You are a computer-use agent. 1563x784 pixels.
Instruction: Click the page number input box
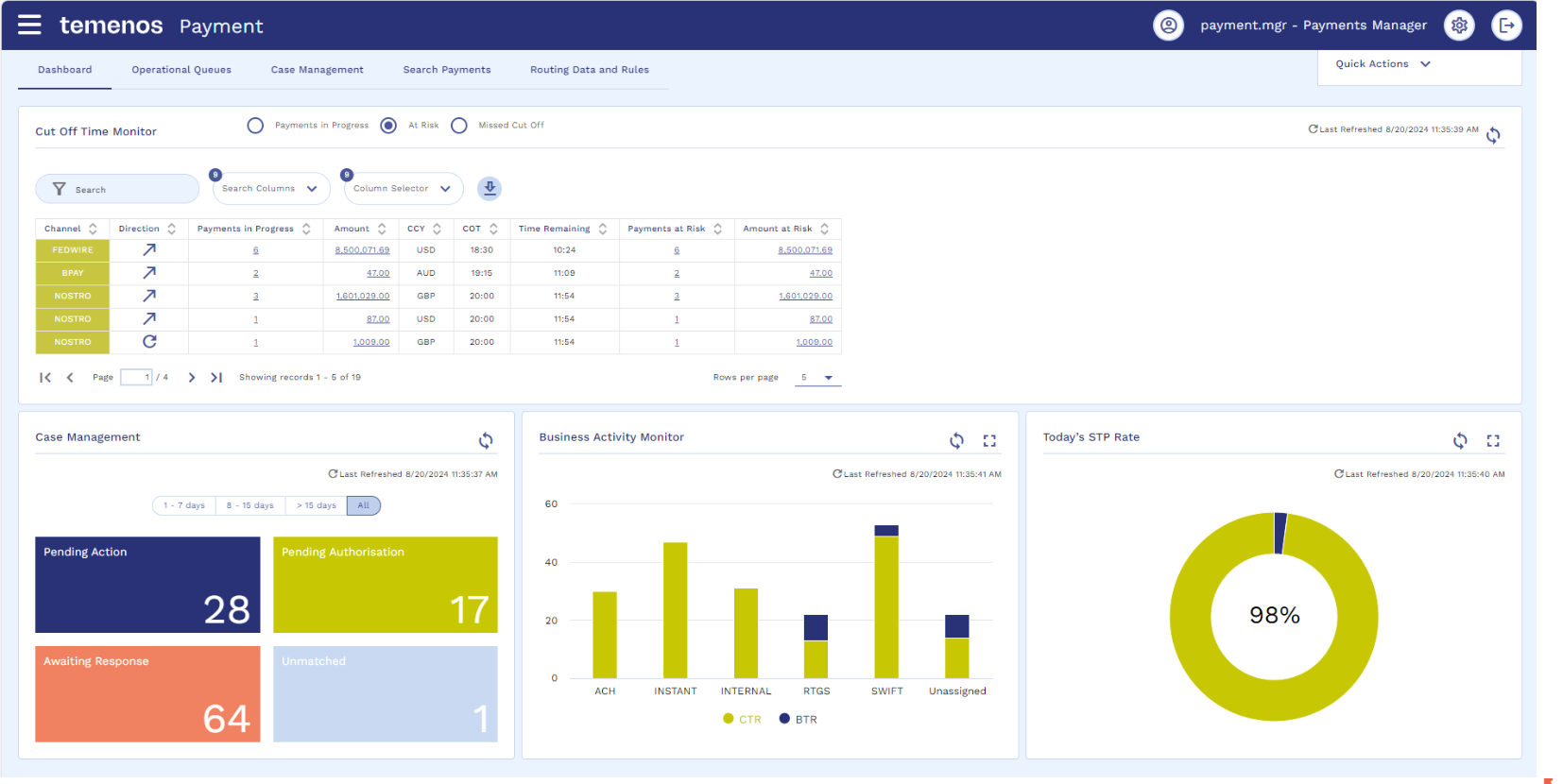[136, 377]
